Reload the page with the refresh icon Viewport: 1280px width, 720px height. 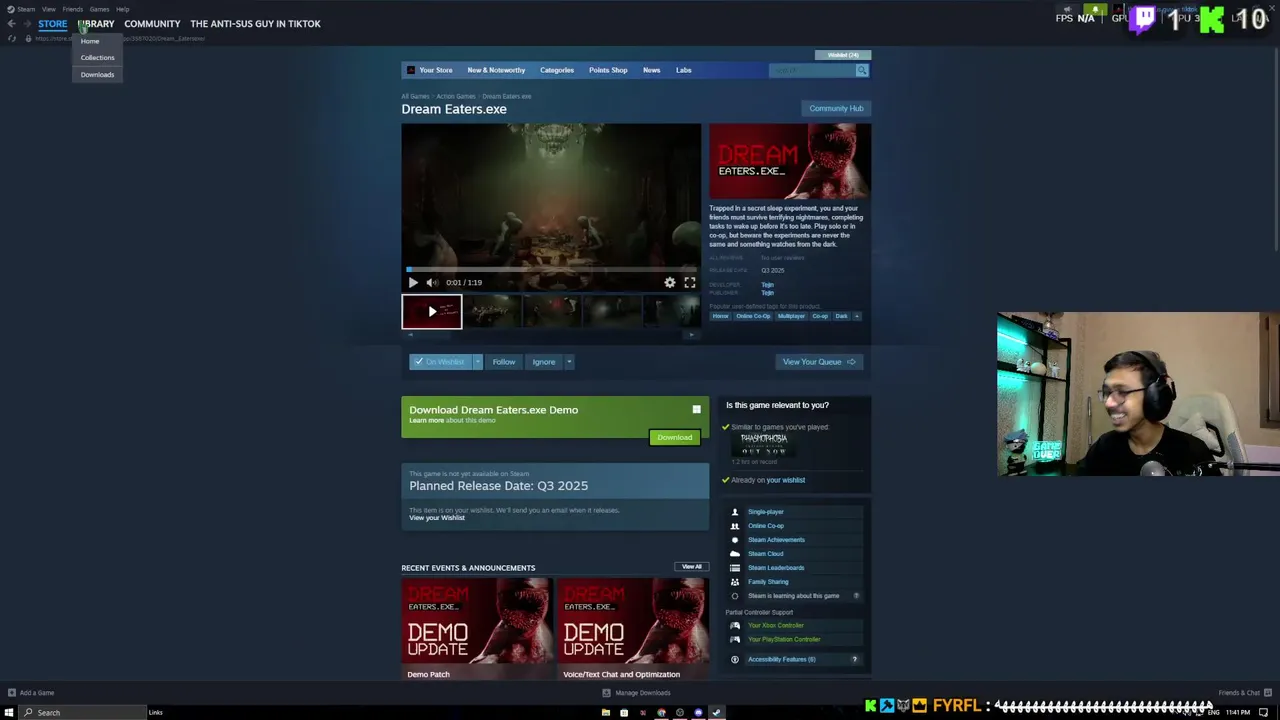tap(12, 38)
